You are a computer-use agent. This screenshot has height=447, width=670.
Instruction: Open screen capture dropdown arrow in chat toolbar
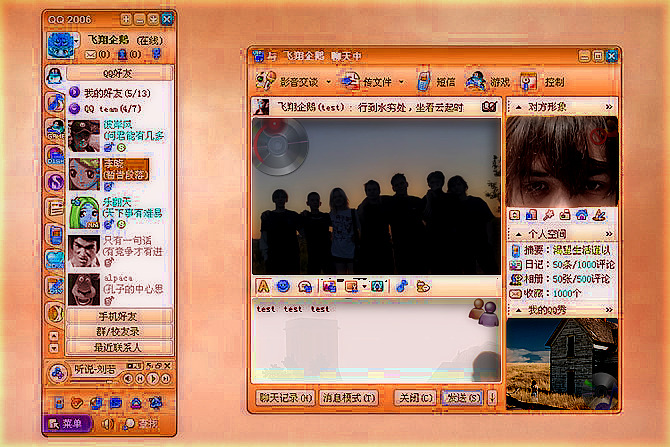click(x=364, y=286)
